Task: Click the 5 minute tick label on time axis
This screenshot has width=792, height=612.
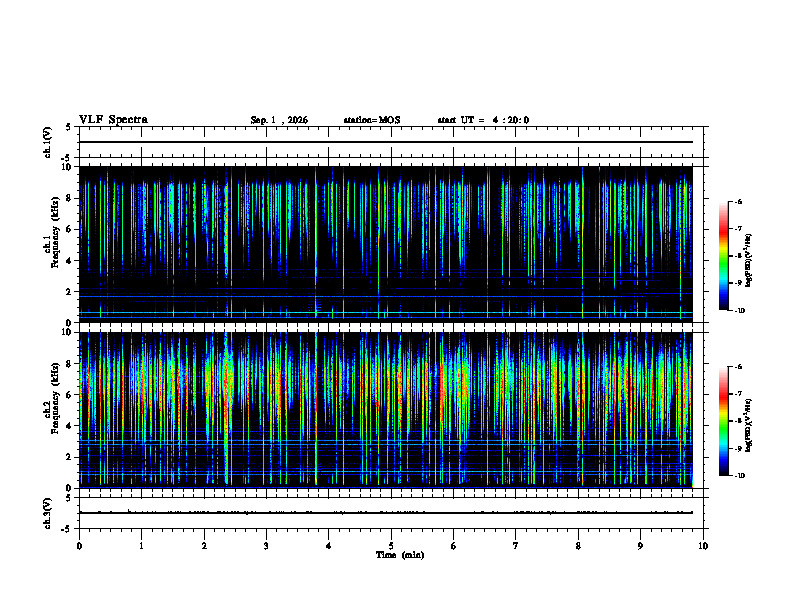Action: click(391, 546)
